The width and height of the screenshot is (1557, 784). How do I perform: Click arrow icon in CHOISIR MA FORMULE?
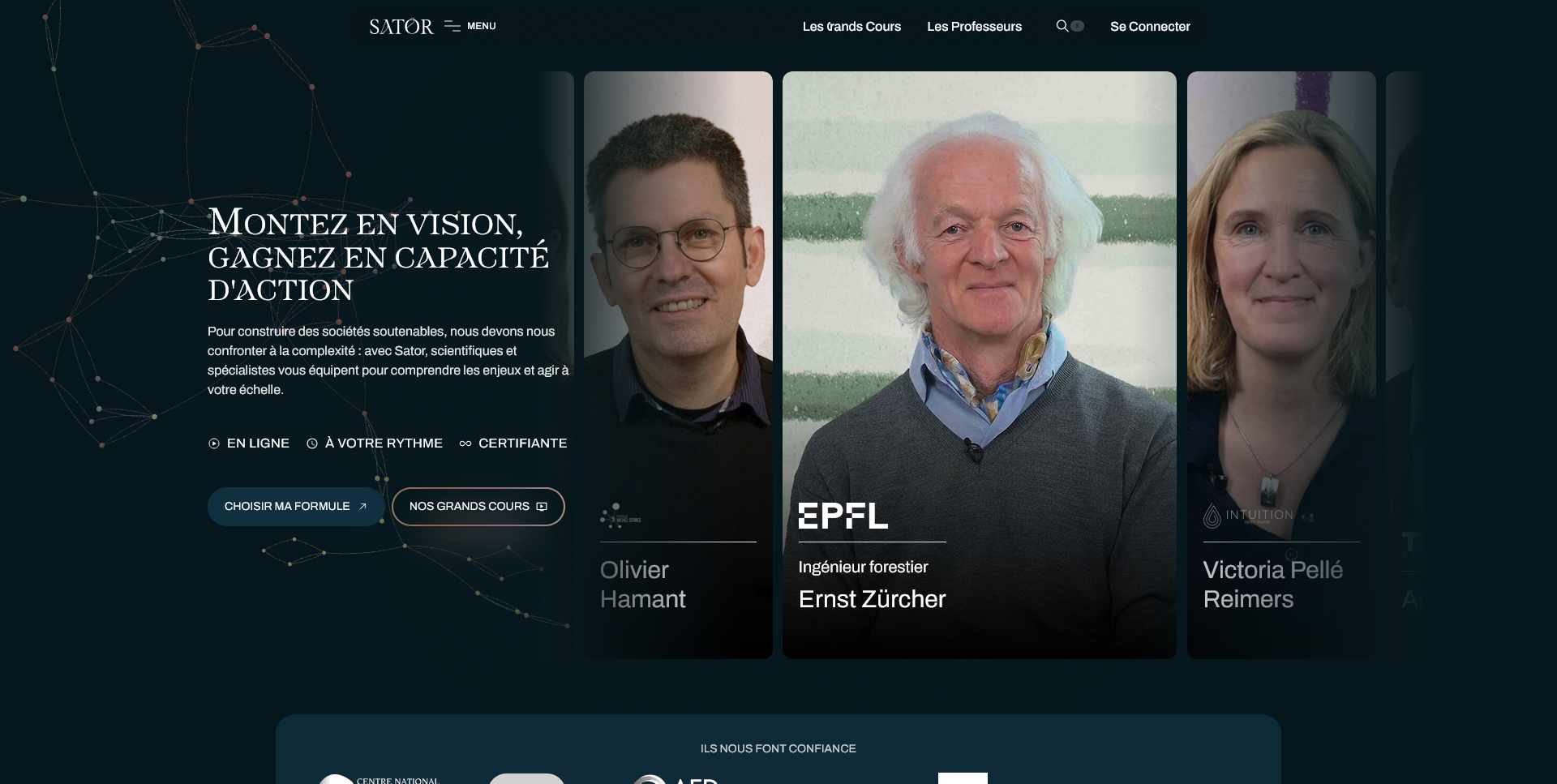click(x=362, y=507)
